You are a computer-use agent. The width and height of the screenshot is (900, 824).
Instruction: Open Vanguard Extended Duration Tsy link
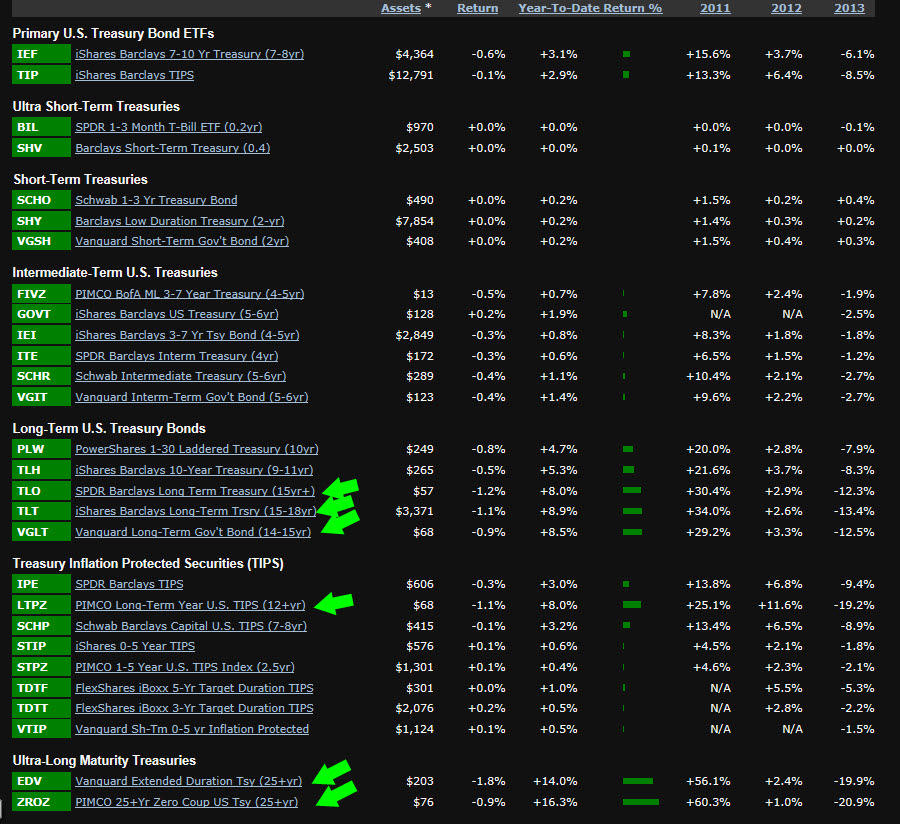[188, 781]
